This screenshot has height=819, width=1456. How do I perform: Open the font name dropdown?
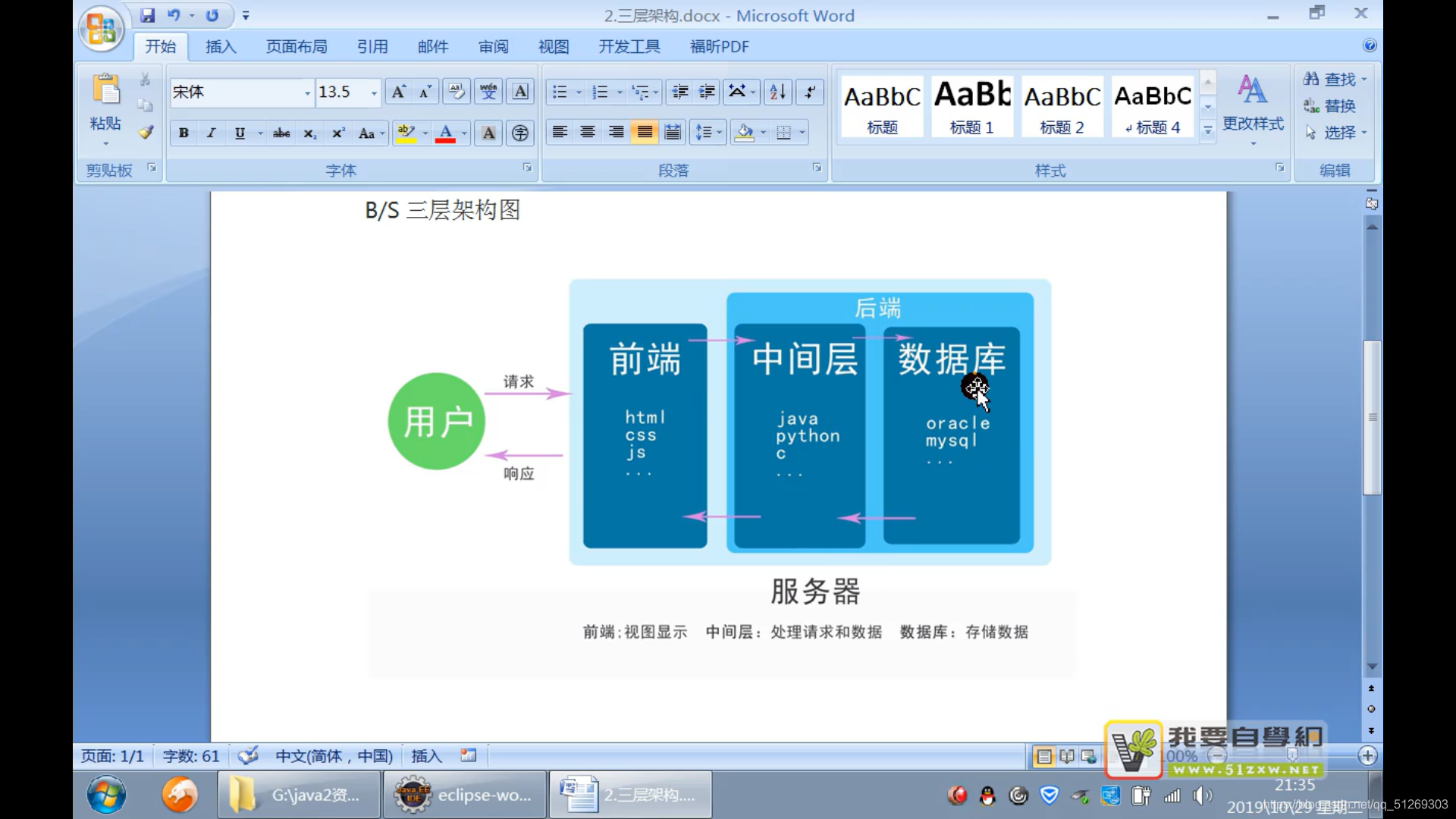click(307, 93)
